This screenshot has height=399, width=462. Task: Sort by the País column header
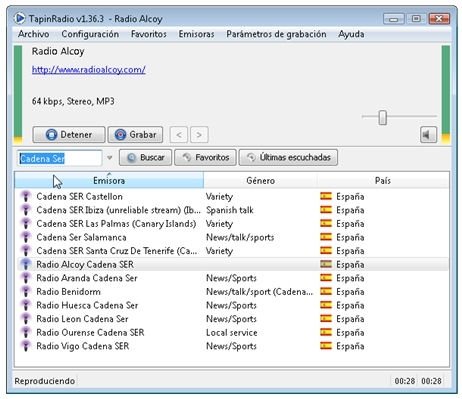pyautogui.click(x=383, y=180)
